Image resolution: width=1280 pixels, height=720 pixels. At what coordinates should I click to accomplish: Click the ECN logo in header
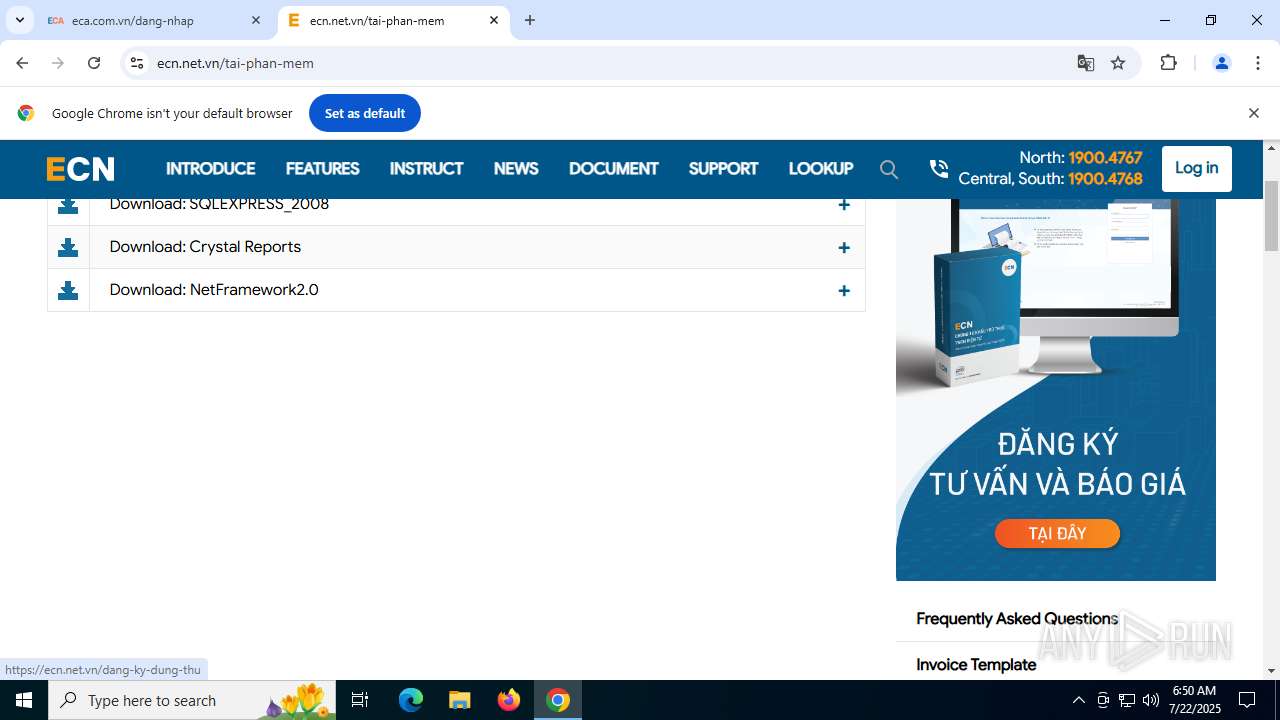pyautogui.click(x=80, y=168)
